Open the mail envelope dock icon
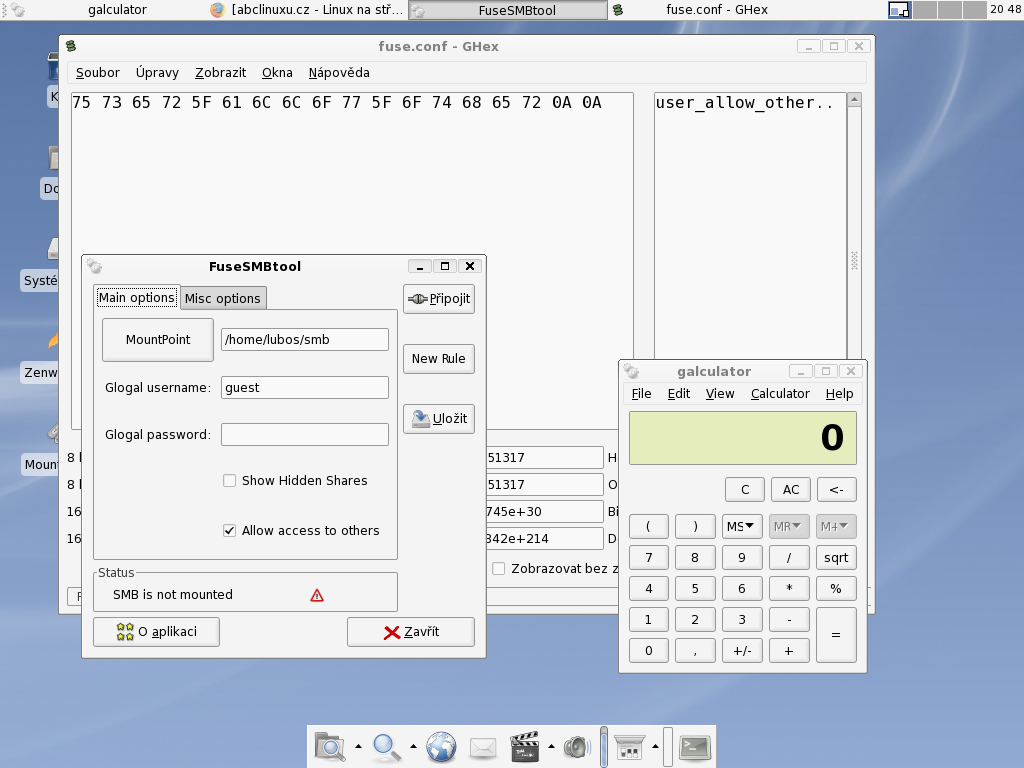 pyautogui.click(x=483, y=747)
